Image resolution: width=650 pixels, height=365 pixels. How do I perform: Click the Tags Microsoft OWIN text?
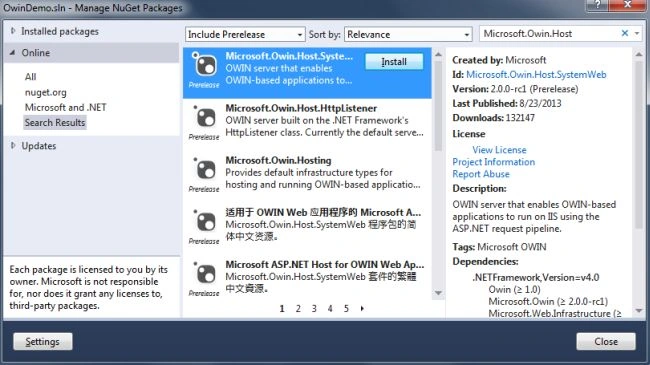(x=499, y=247)
